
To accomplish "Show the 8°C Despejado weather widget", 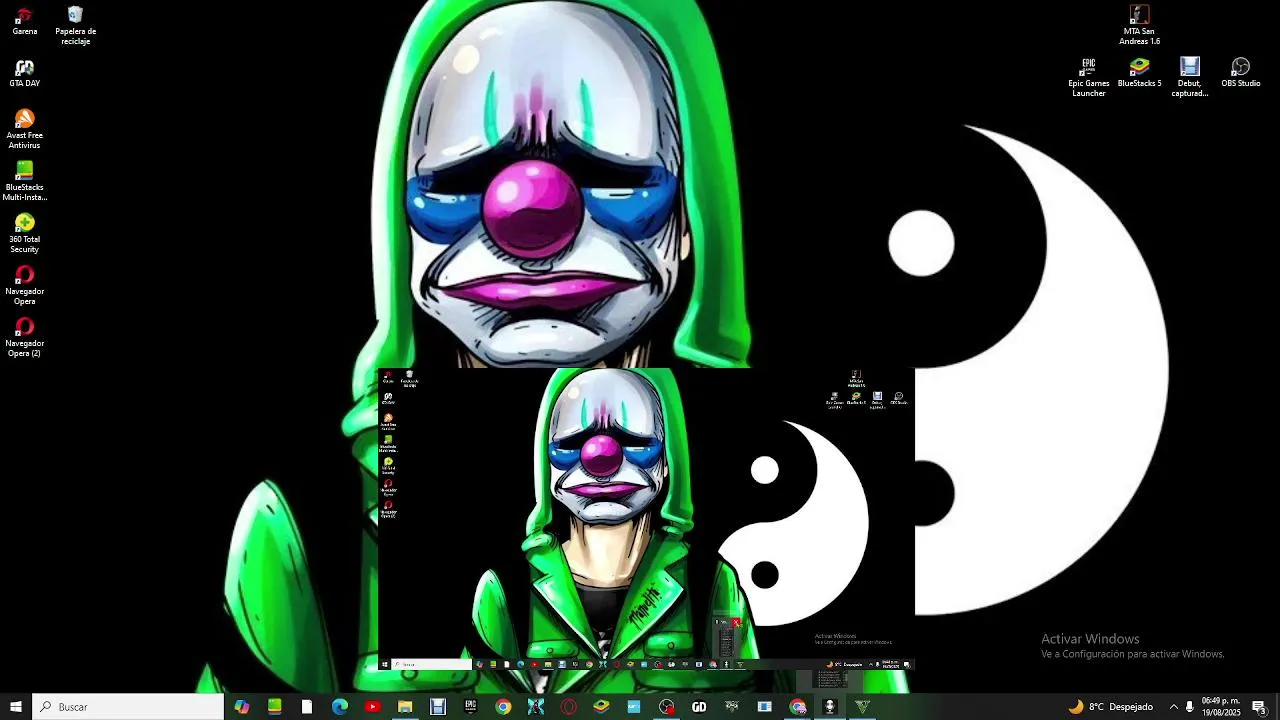I will 1111,707.
